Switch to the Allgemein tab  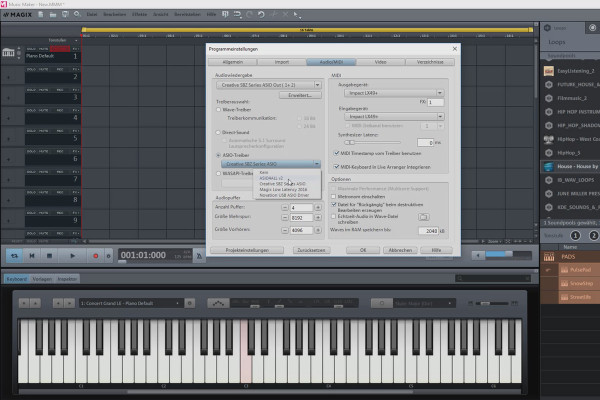click(233, 62)
